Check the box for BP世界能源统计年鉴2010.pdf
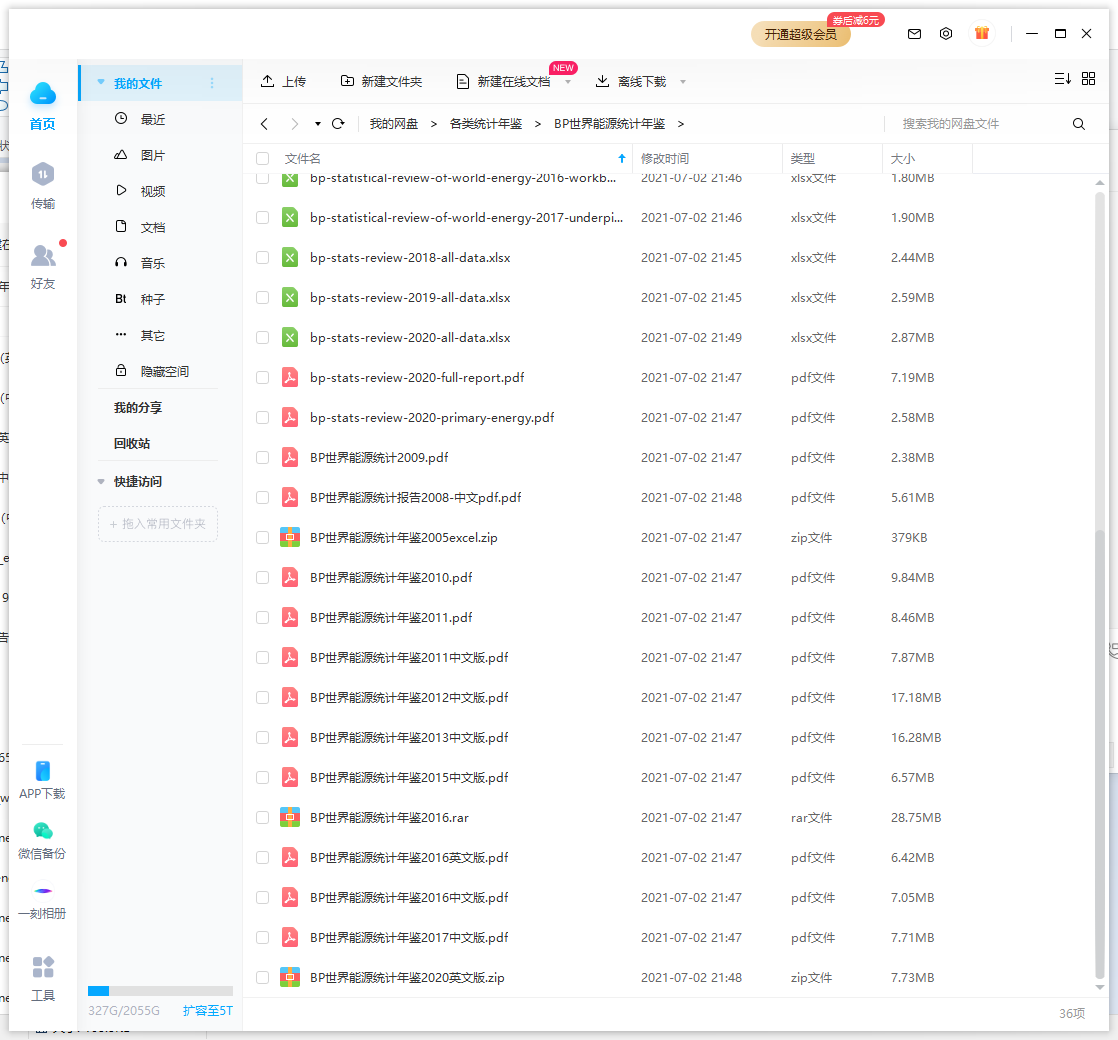 click(x=262, y=577)
